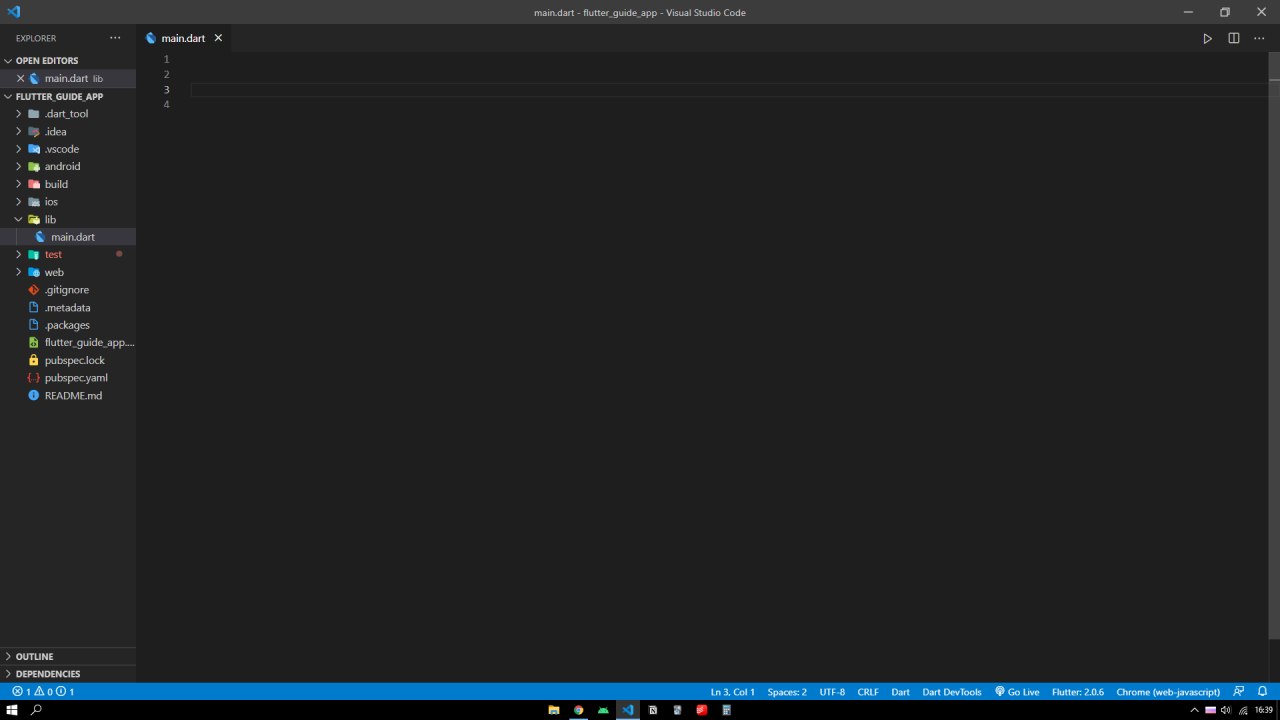The width and height of the screenshot is (1280, 720).
Task: Select language mode Dart
Action: (x=901, y=692)
